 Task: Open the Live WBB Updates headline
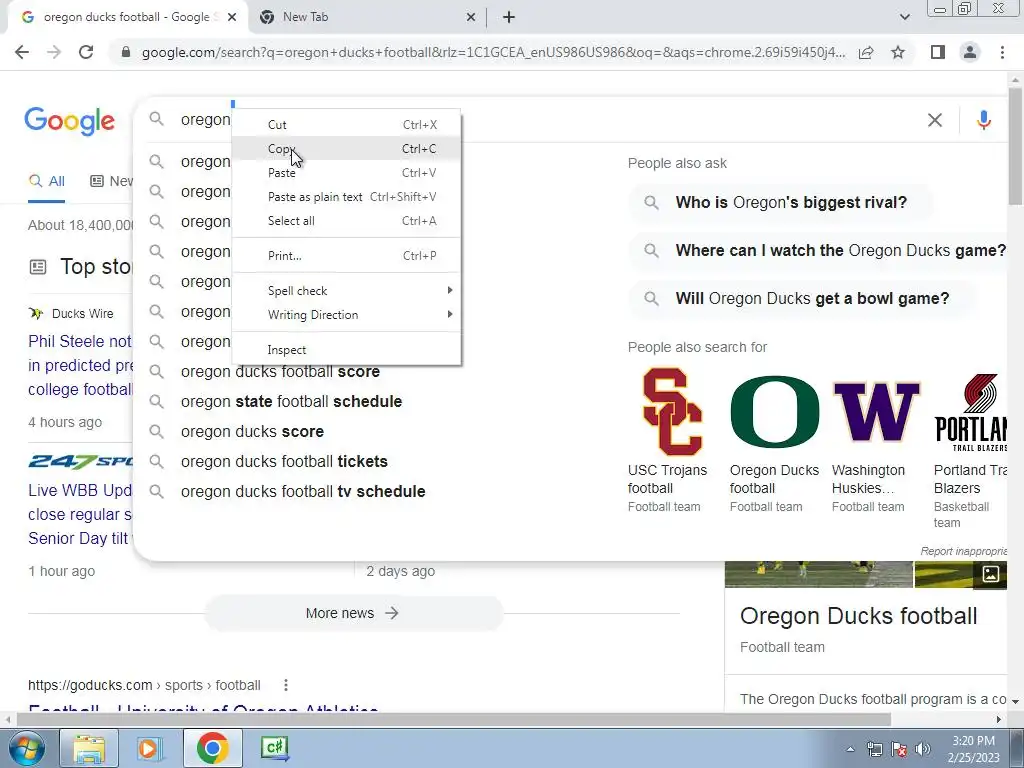click(x=80, y=514)
